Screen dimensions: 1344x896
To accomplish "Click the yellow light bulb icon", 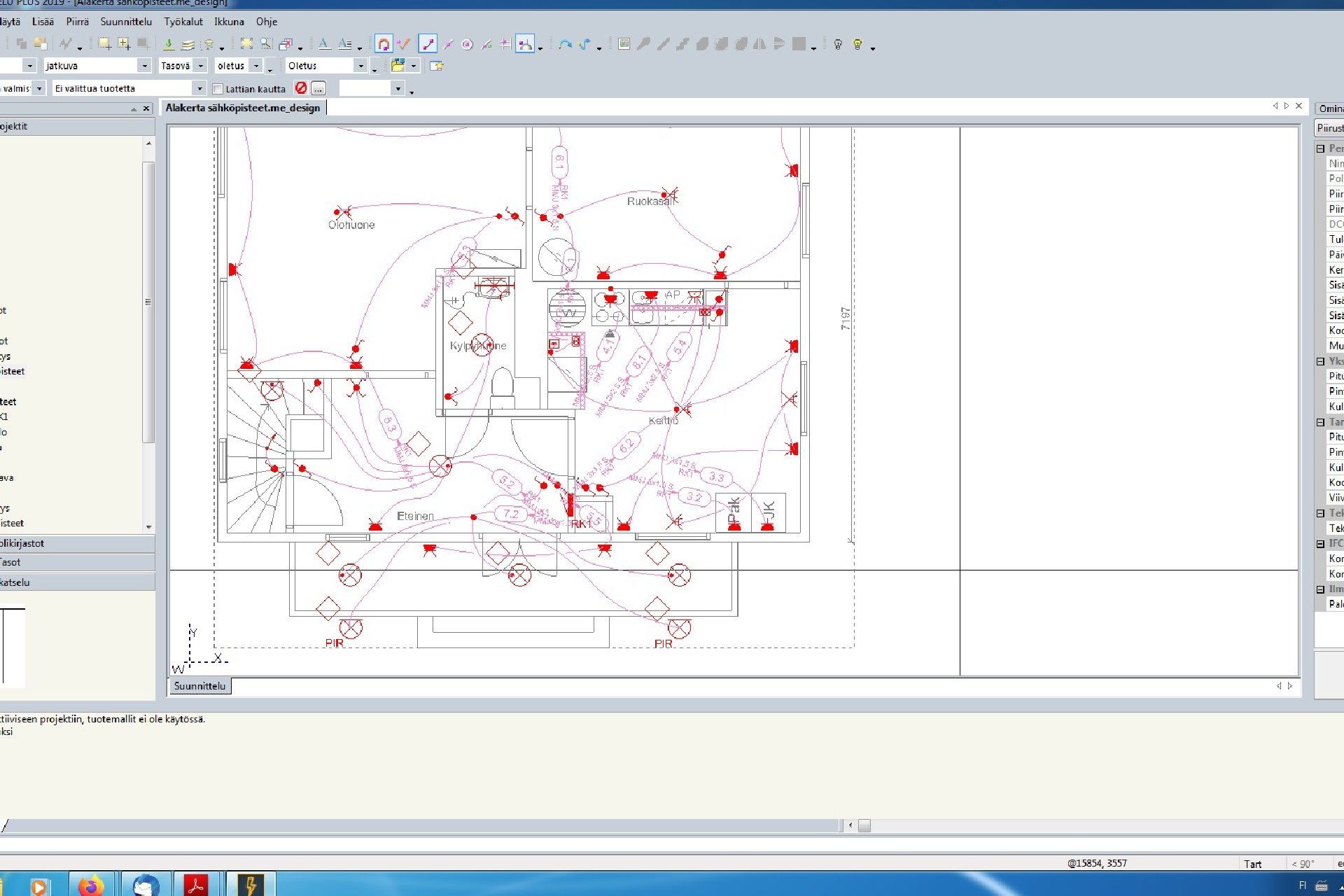I will click(857, 44).
